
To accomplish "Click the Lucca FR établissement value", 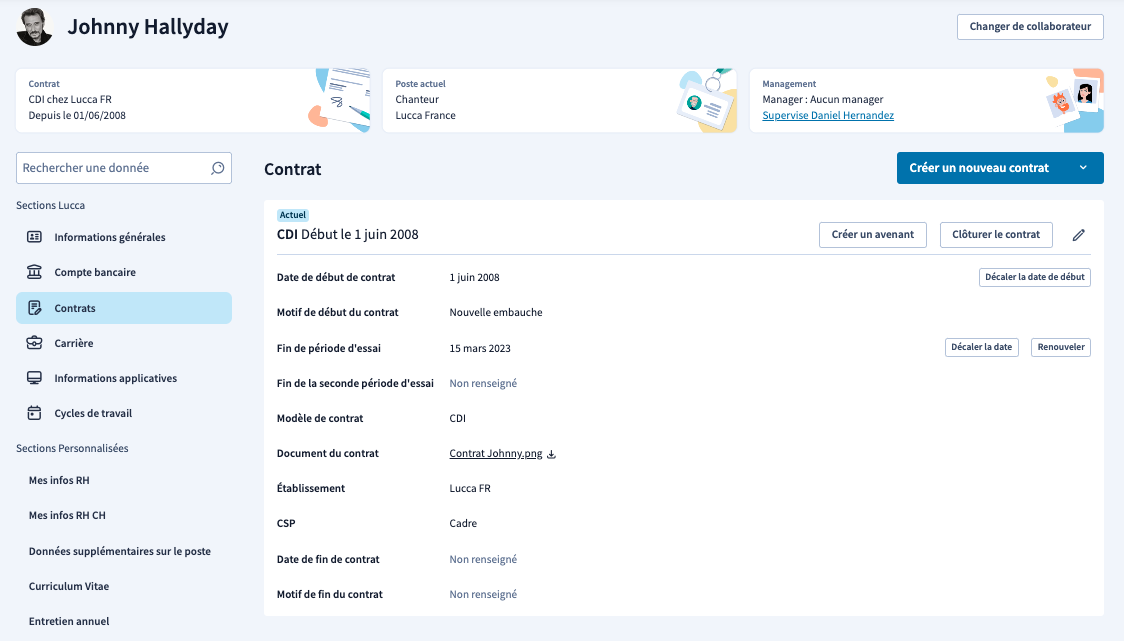I will coord(470,488).
